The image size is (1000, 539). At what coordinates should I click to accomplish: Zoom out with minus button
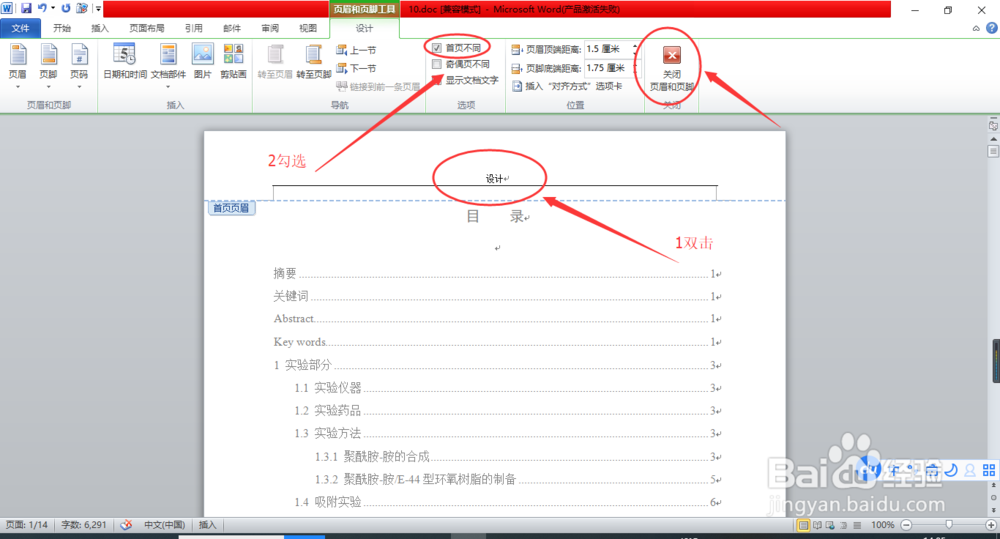point(906,525)
